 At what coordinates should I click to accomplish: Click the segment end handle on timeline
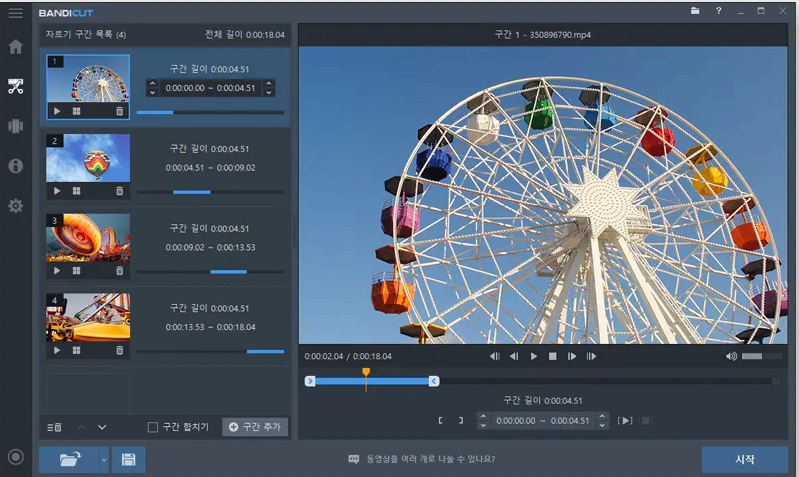(x=434, y=381)
